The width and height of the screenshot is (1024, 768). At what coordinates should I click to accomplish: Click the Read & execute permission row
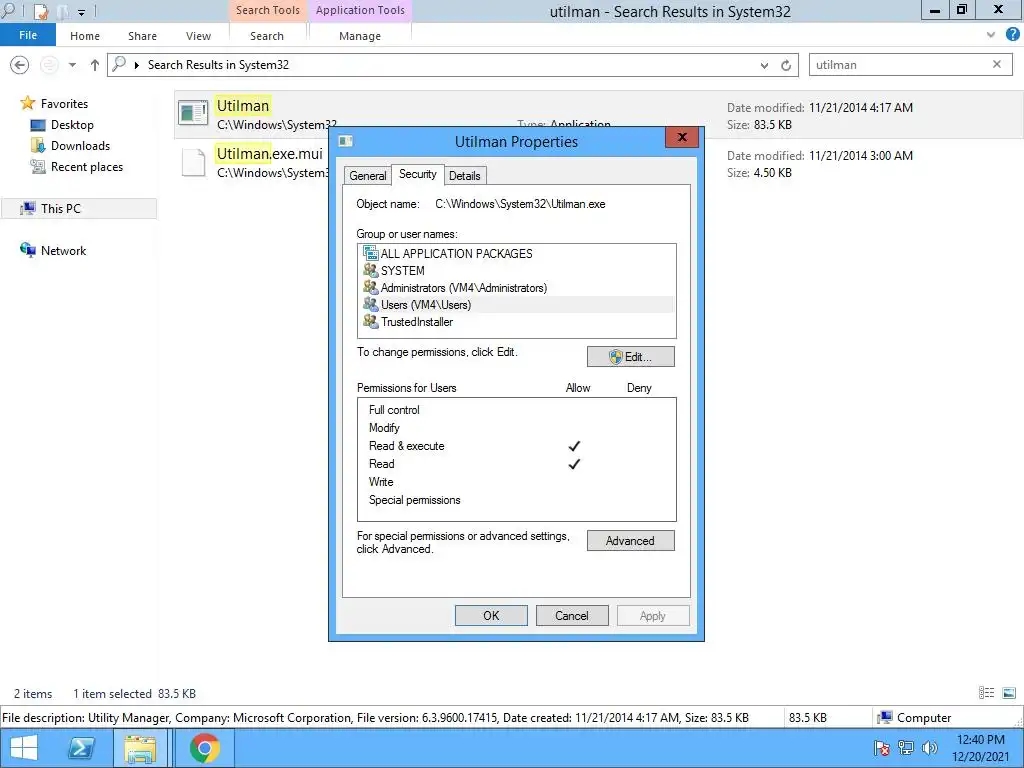click(517, 445)
